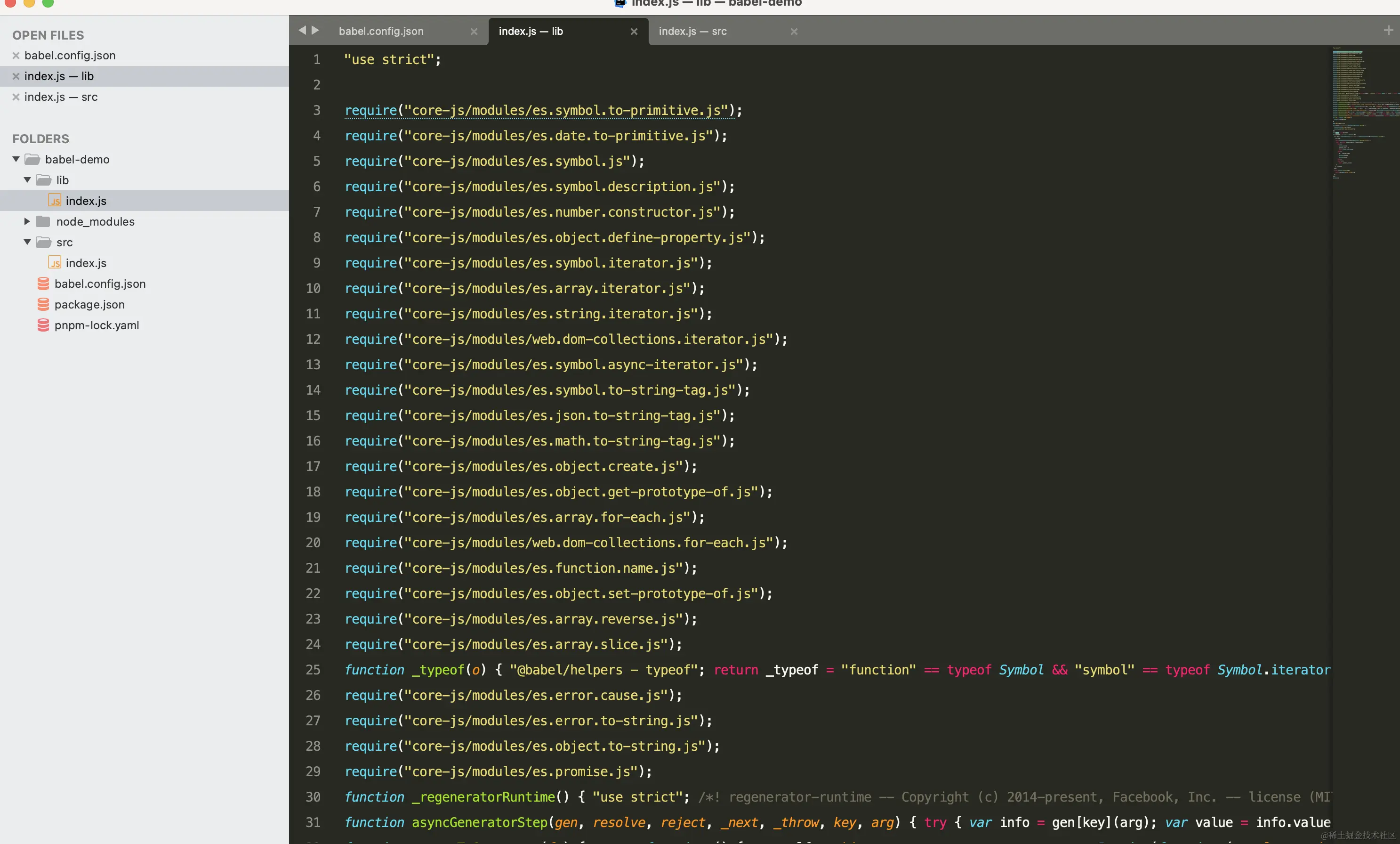Close the 'index.js — src' tab
1400x844 pixels.
[x=794, y=32]
